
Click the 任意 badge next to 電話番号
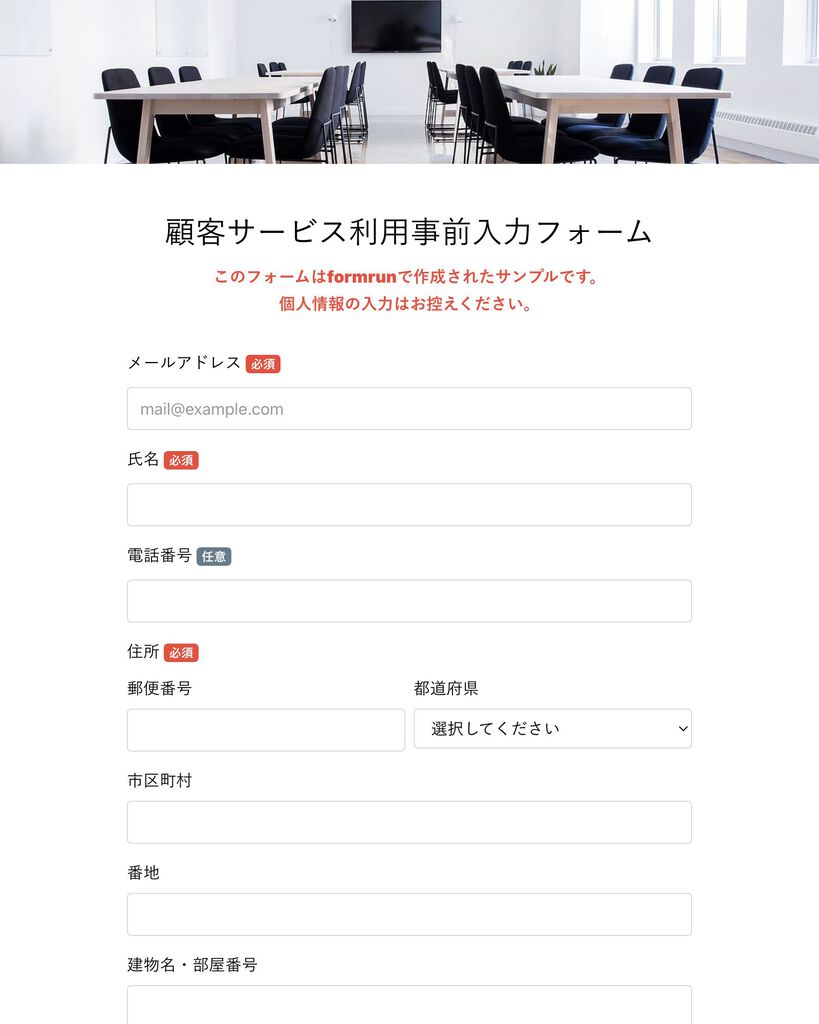(x=214, y=556)
